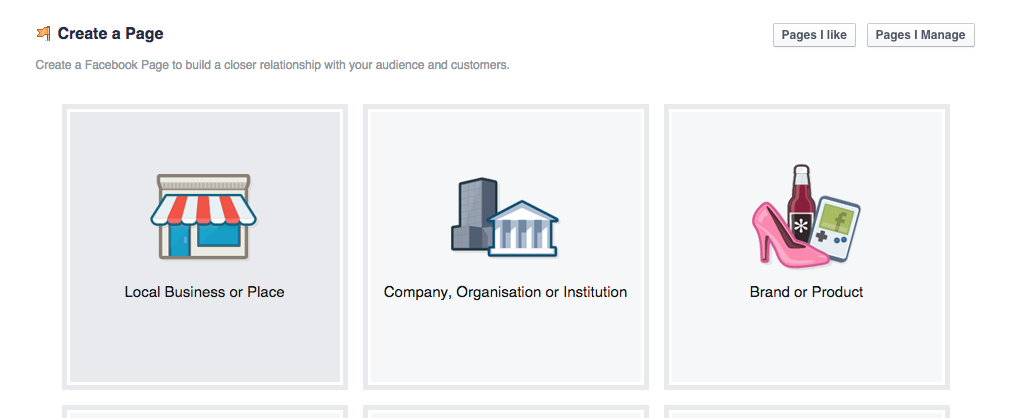This screenshot has width=1015, height=418.
Task: Select the Brand or Product tile's empty lower area
Action: [x=807, y=343]
